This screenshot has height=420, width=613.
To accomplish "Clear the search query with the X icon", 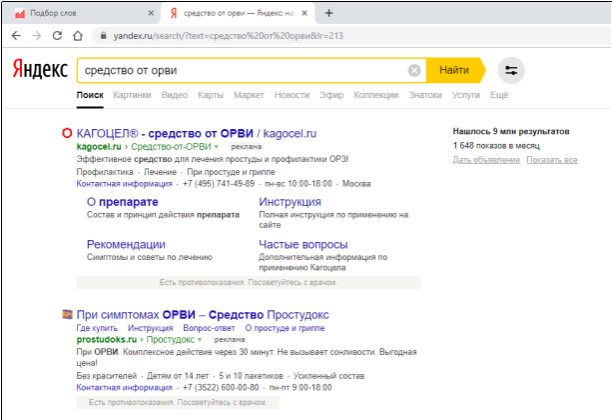I will [x=414, y=70].
